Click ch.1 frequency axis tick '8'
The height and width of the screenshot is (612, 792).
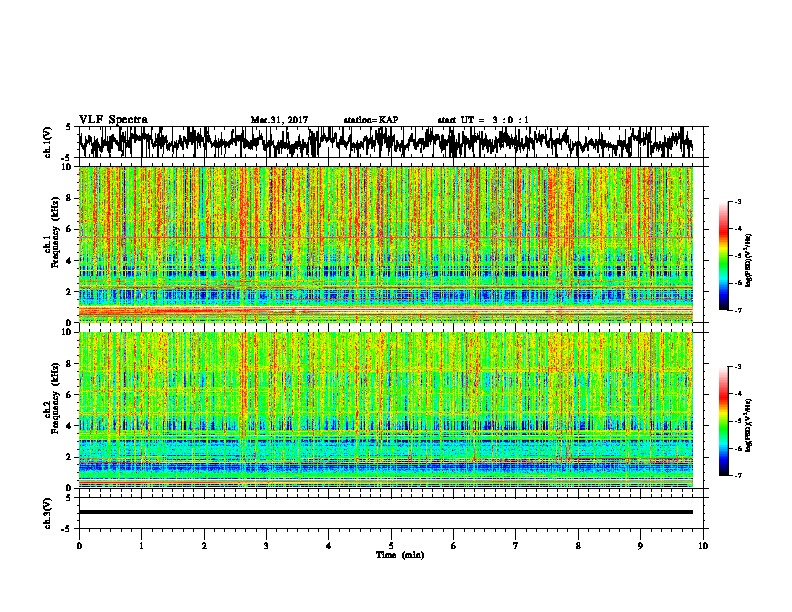pyautogui.click(x=69, y=198)
